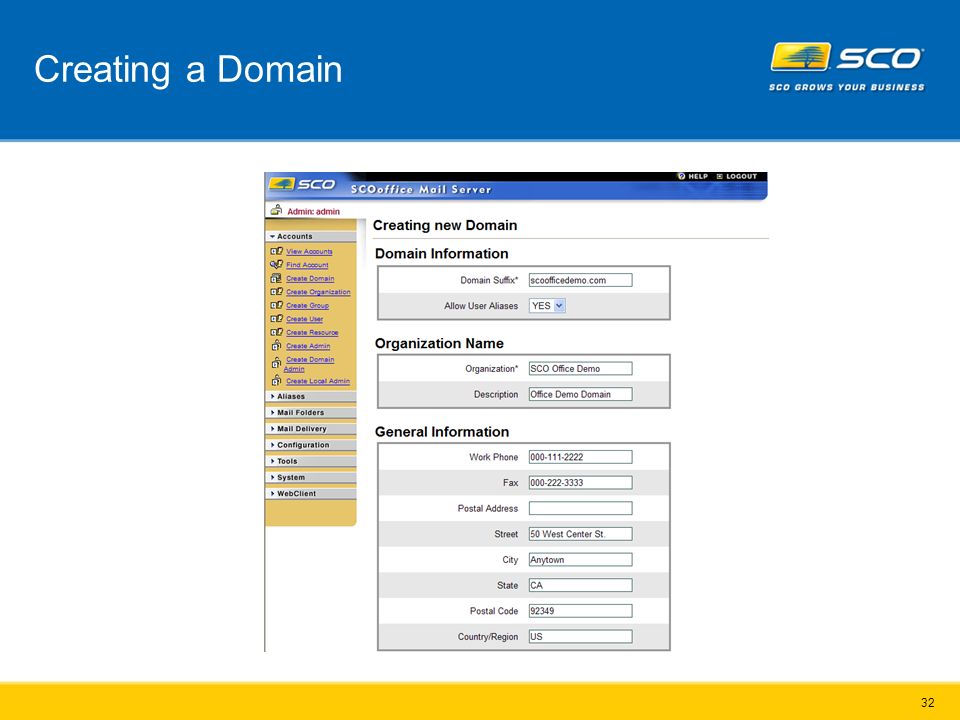Image resolution: width=960 pixels, height=720 pixels.
Task: Click the HELP text in top bar
Action: point(698,176)
